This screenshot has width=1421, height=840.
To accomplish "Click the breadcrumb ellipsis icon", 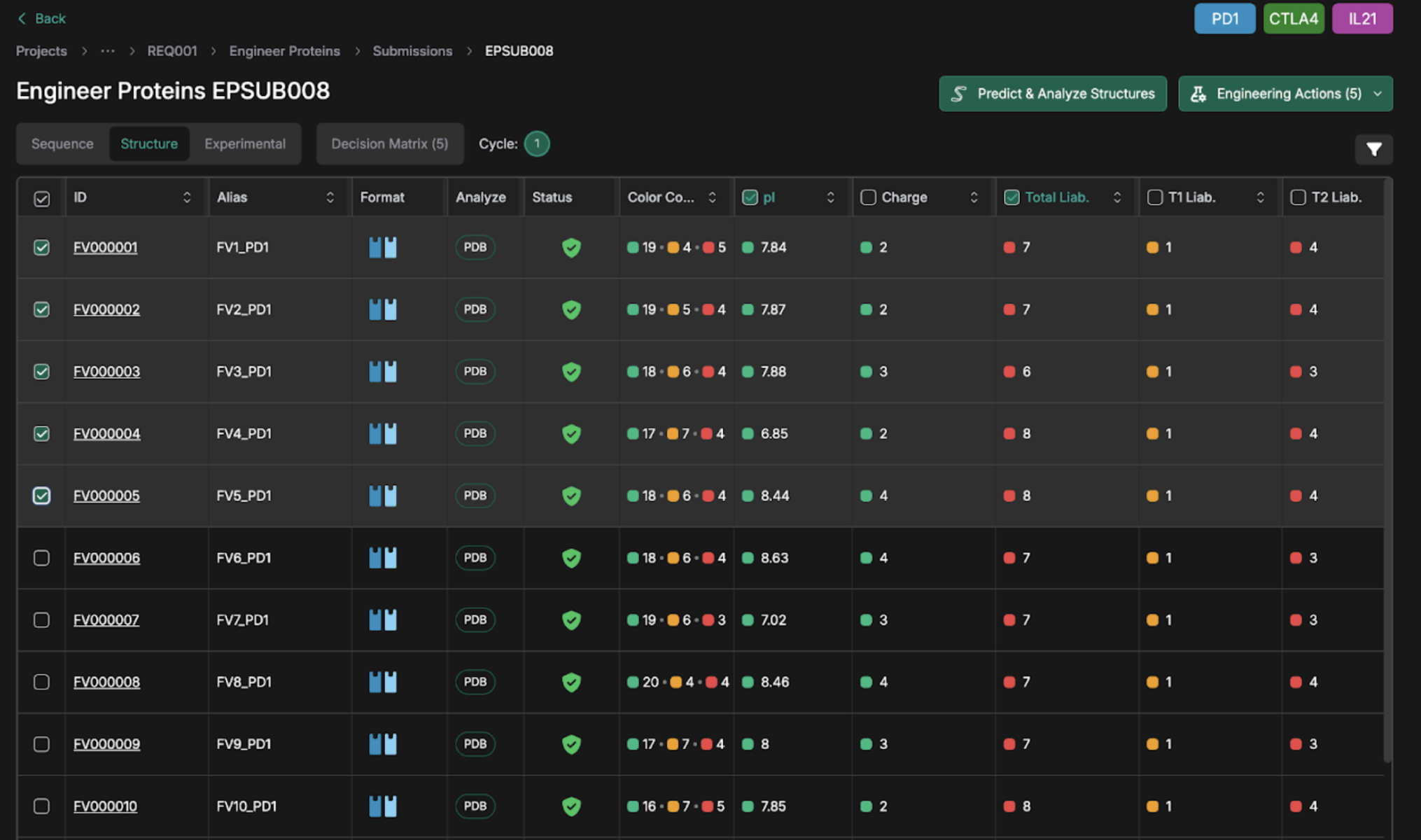I will (x=107, y=51).
